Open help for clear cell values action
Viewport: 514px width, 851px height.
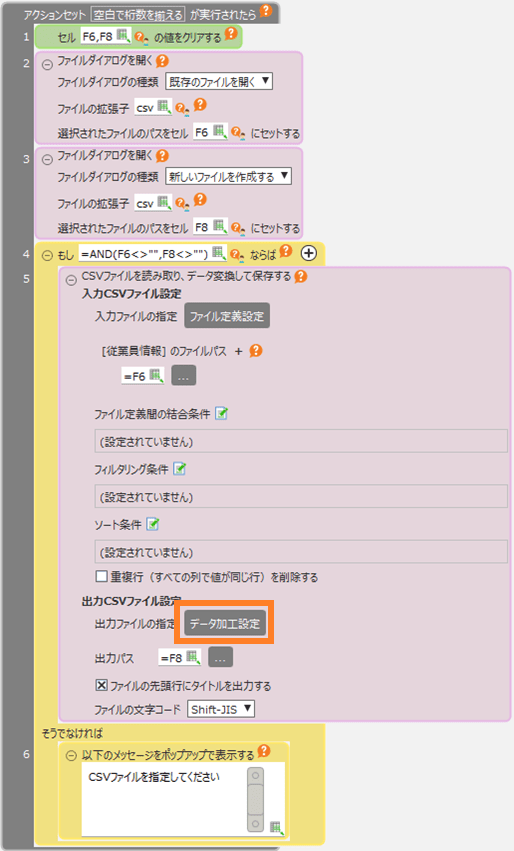pos(231,34)
